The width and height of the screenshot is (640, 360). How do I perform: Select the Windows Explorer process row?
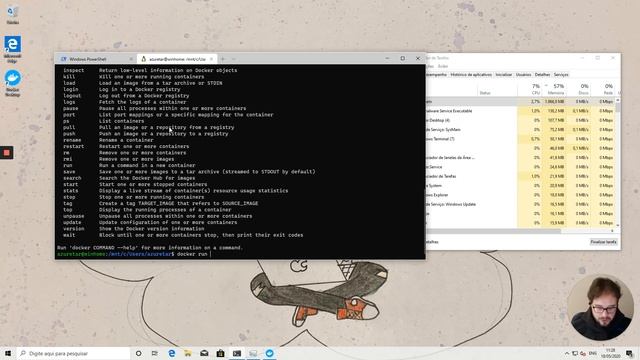[x=520, y=195]
